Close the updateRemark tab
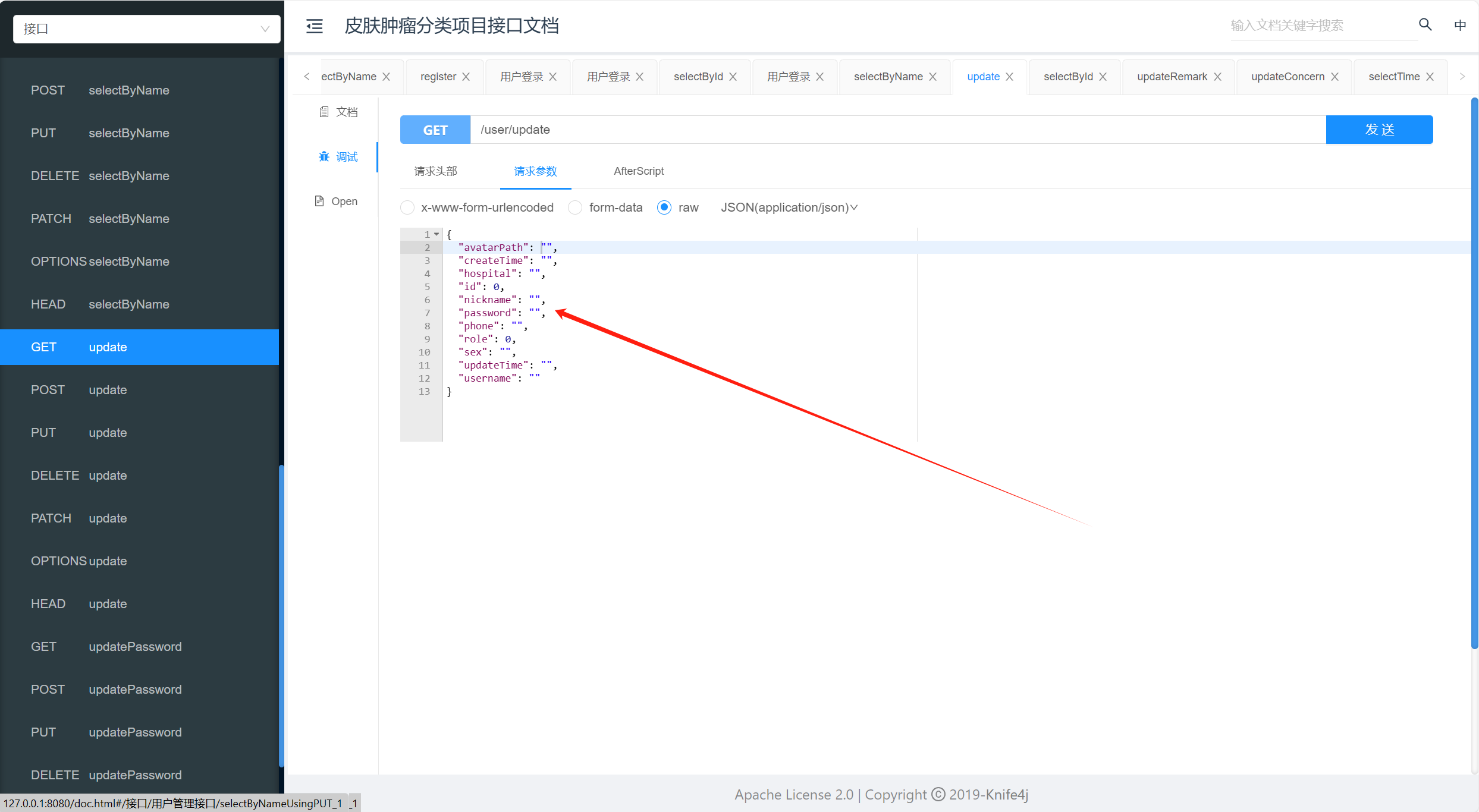The image size is (1479, 812). tap(1217, 77)
